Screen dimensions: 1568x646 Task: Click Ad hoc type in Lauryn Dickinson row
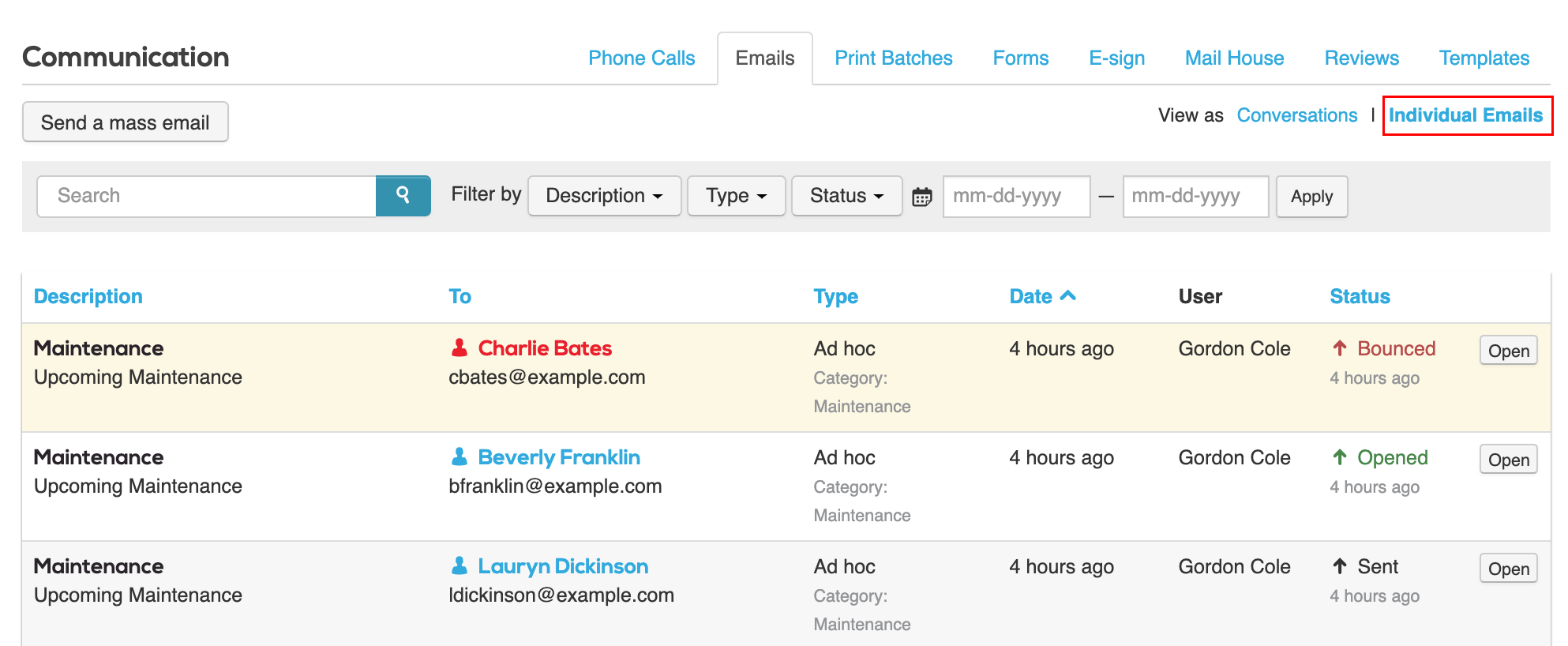[x=844, y=566]
